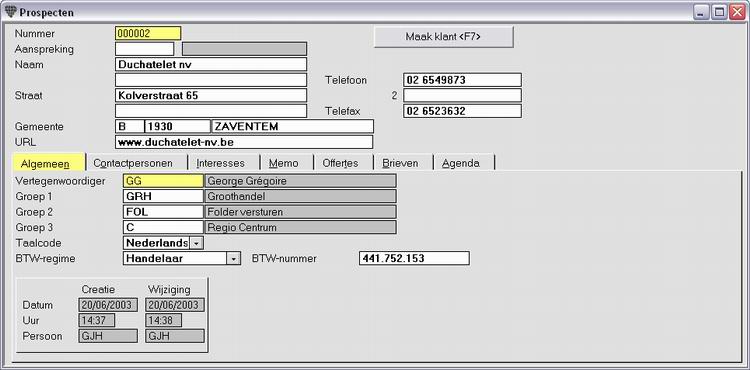Click the Gemeente label
Screen dimensions: 750x370
39,127
